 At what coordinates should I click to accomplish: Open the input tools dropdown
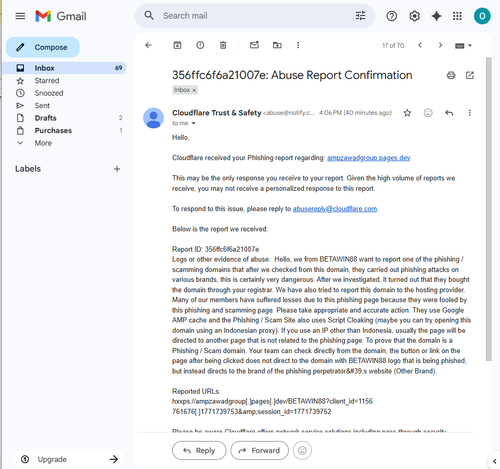pyautogui.click(x=463, y=46)
